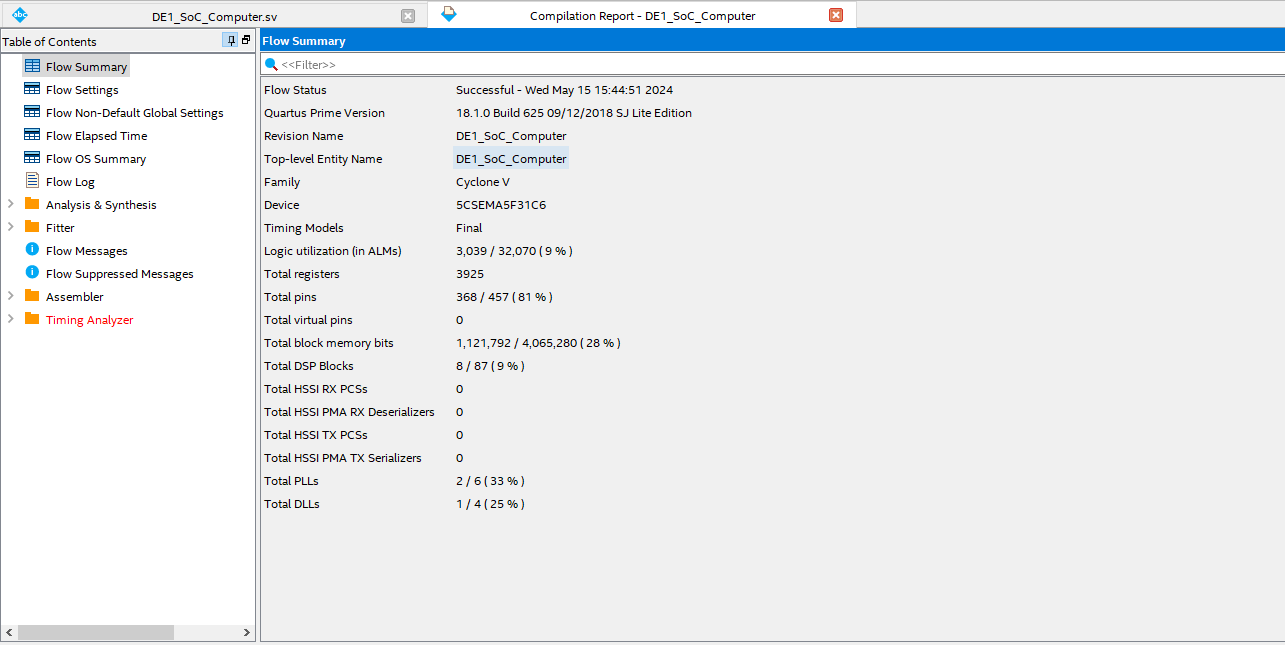Image resolution: width=1285 pixels, height=645 pixels.
Task: Click the 'Total HSSI RX PCSs' row label
Action: coord(315,389)
